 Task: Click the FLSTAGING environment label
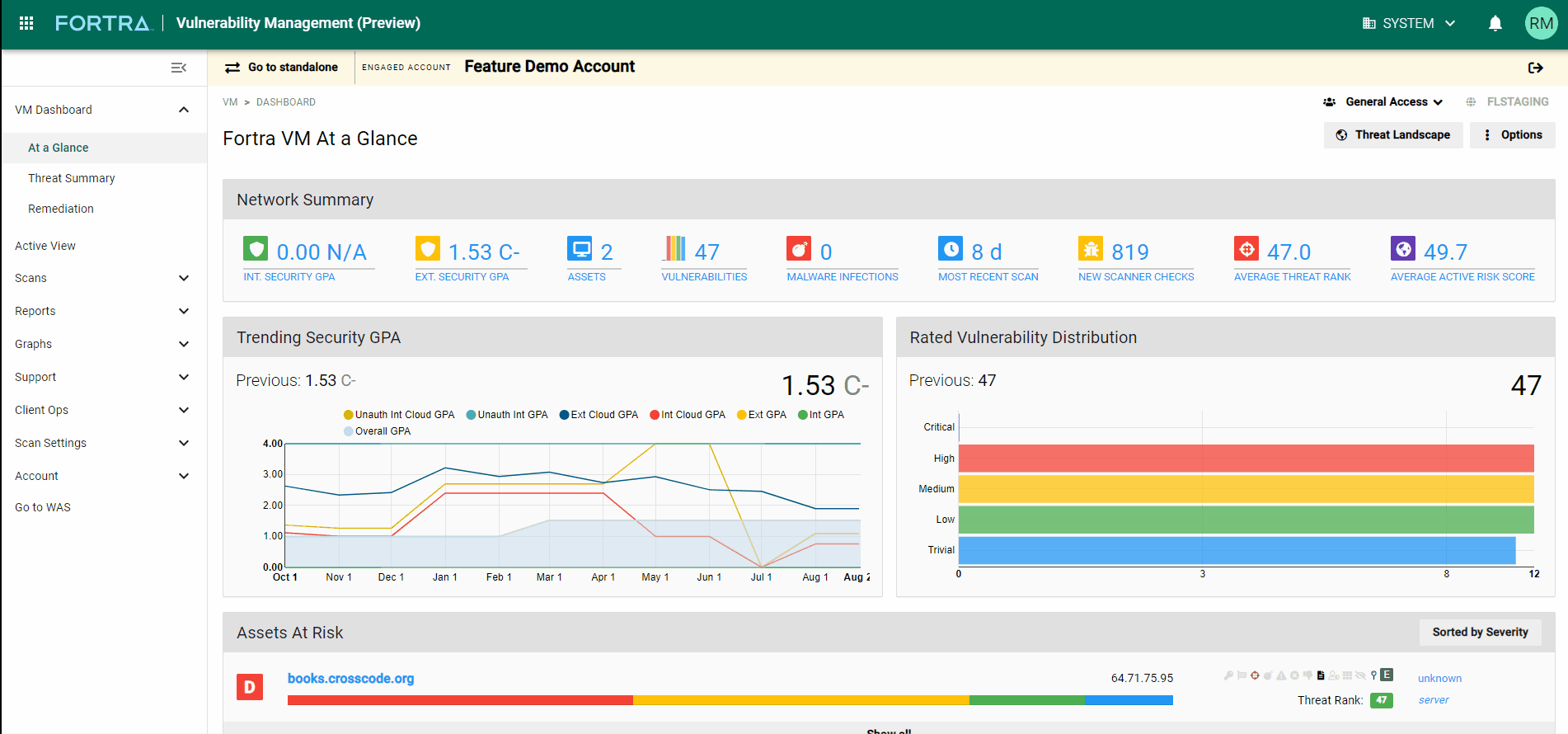(1507, 101)
